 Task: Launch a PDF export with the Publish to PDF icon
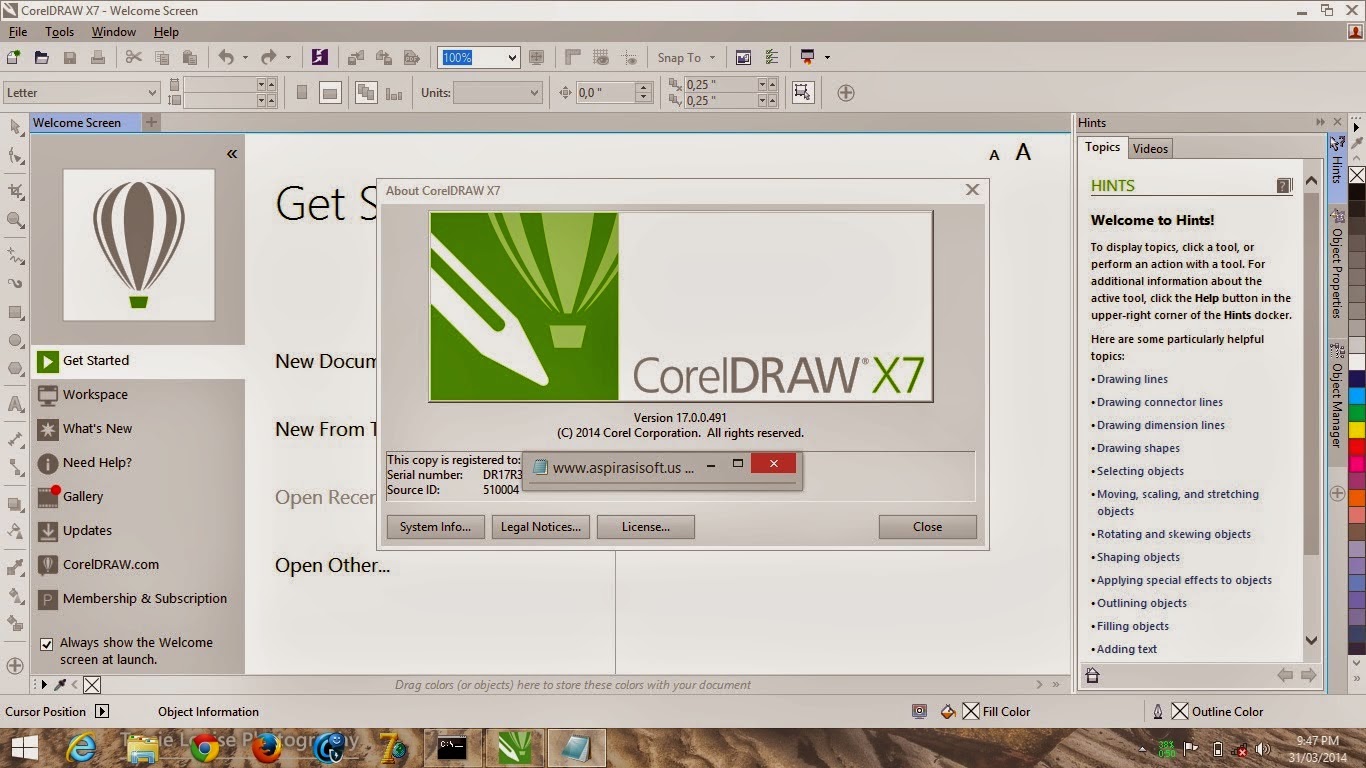[x=411, y=57]
